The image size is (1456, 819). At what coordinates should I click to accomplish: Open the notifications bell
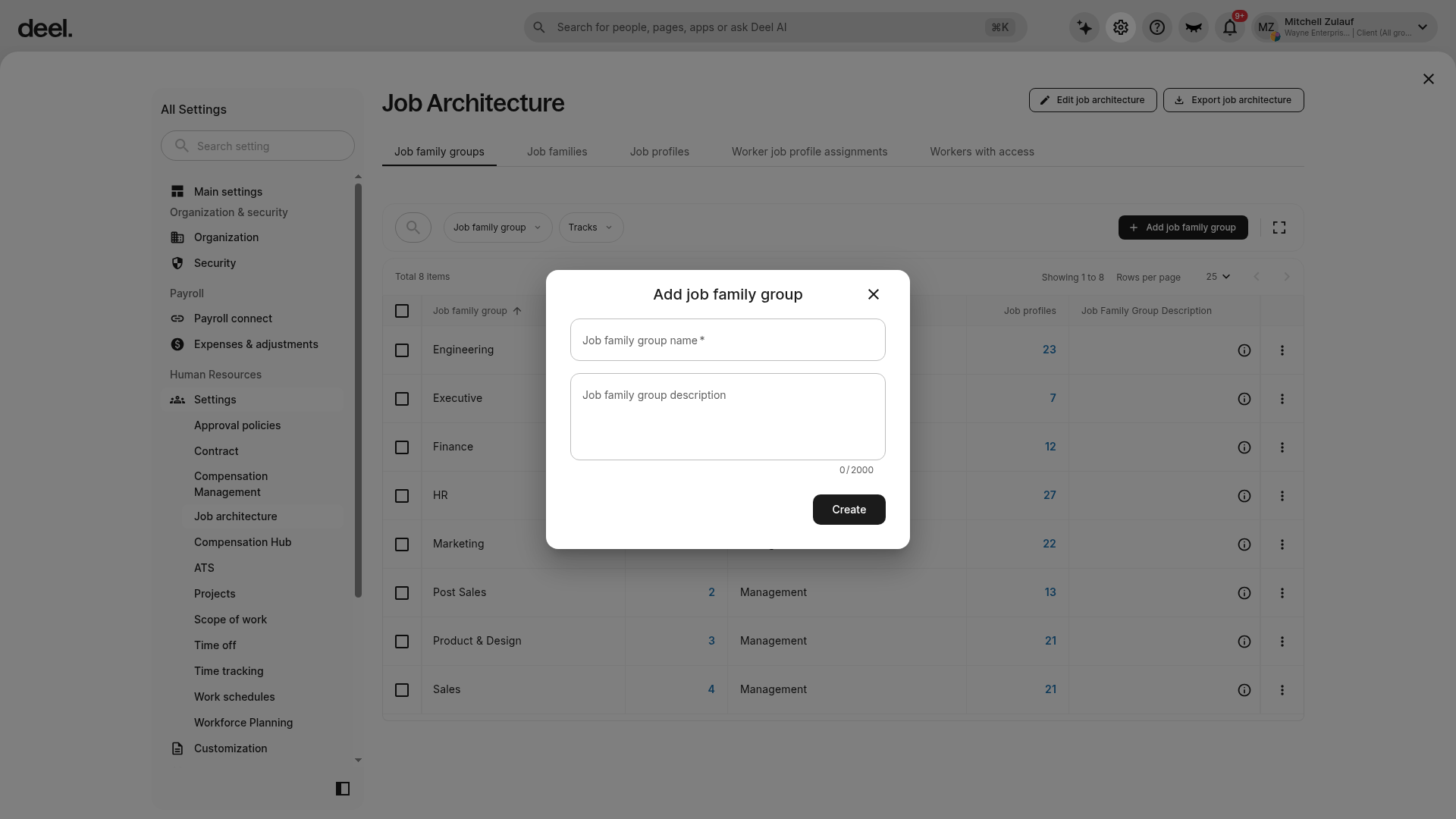1230,27
